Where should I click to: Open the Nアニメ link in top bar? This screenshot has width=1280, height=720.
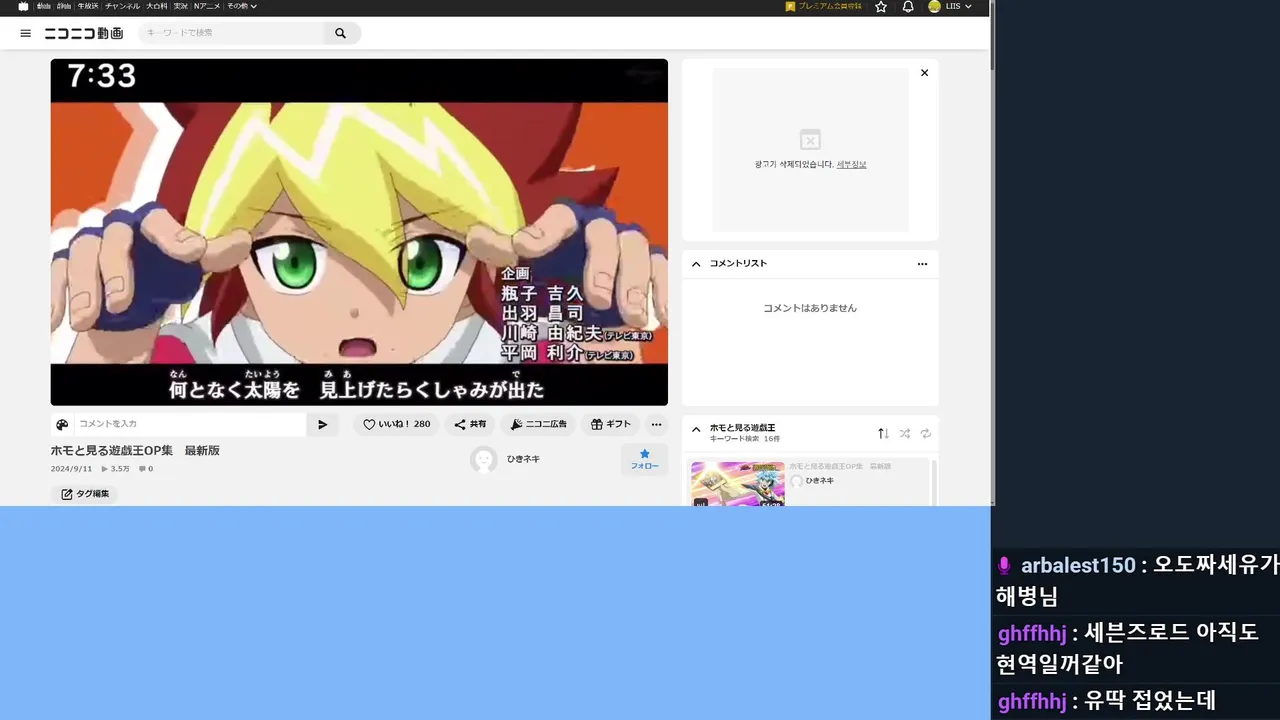[207, 6]
